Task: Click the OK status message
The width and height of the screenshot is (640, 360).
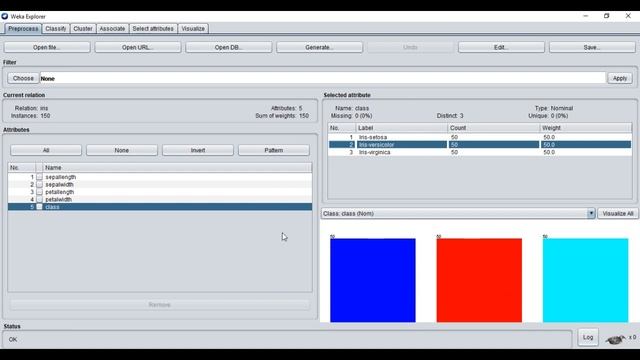Action: pos(13,340)
